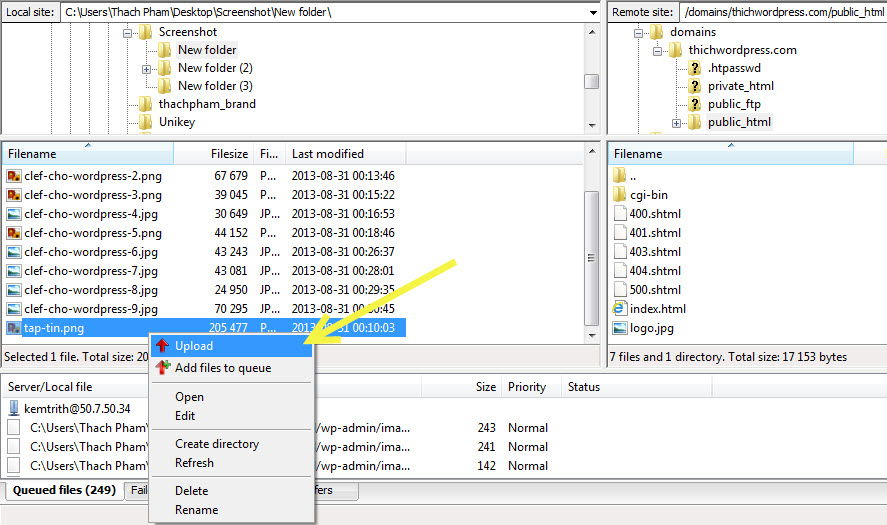Click the red Upload arrow icon
This screenshot has height=525, width=887.
coord(162,346)
